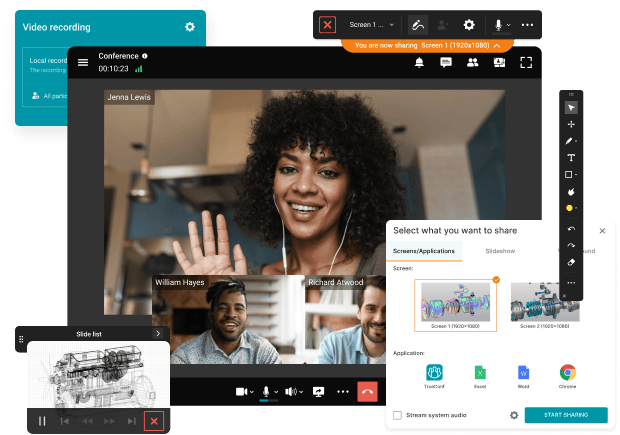
Task: Open the Screen 1 source dropdown
Action: coord(371,25)
